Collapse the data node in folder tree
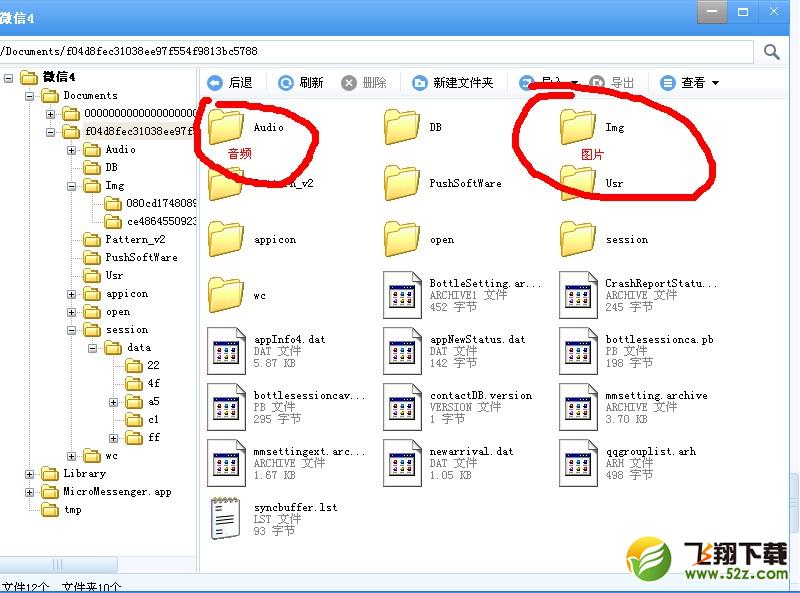This screenshot has height=593, width=800. [x=92, y=349]
